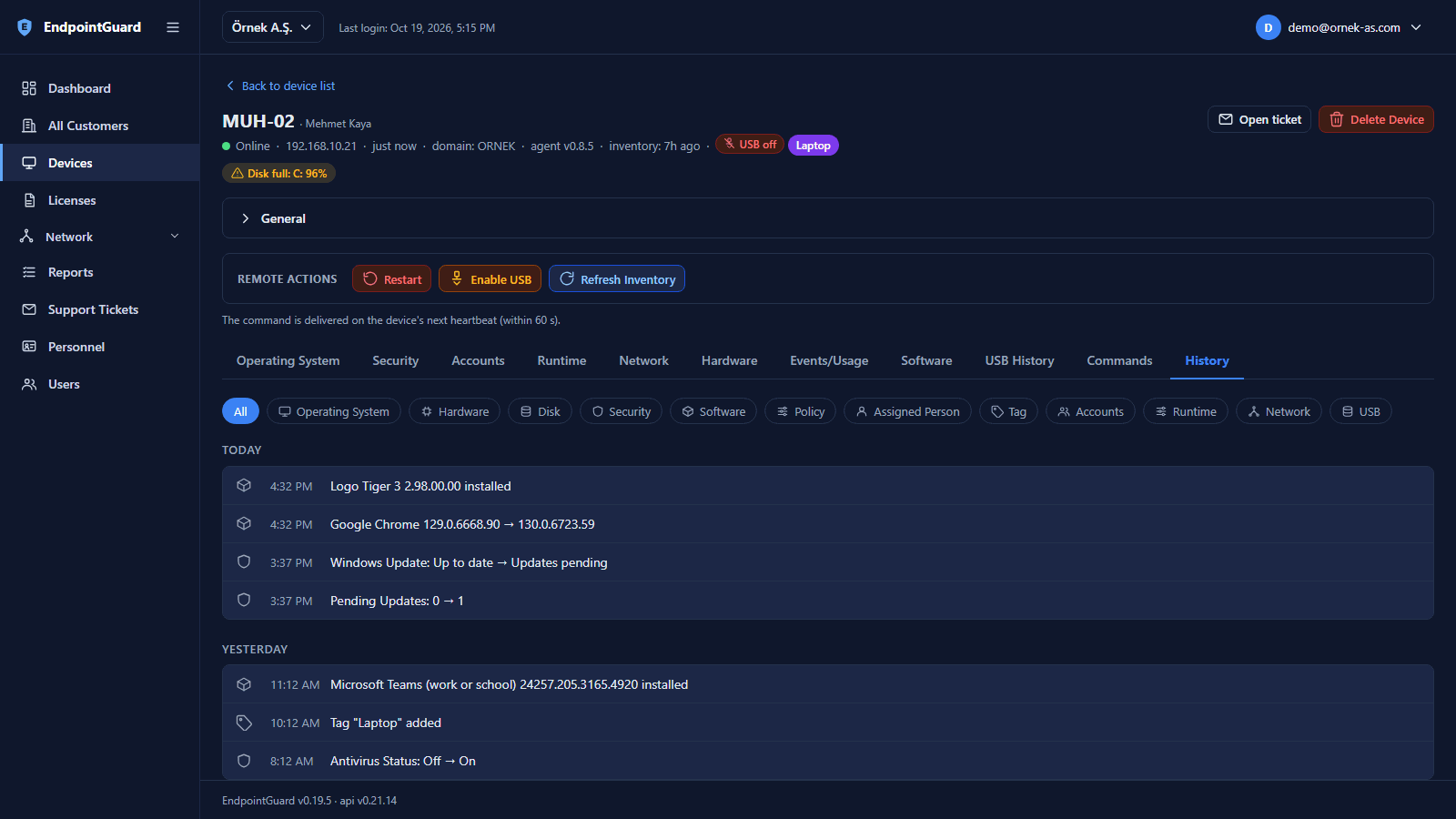
Task: Click the Enable USB button
Action: (490, 278)
